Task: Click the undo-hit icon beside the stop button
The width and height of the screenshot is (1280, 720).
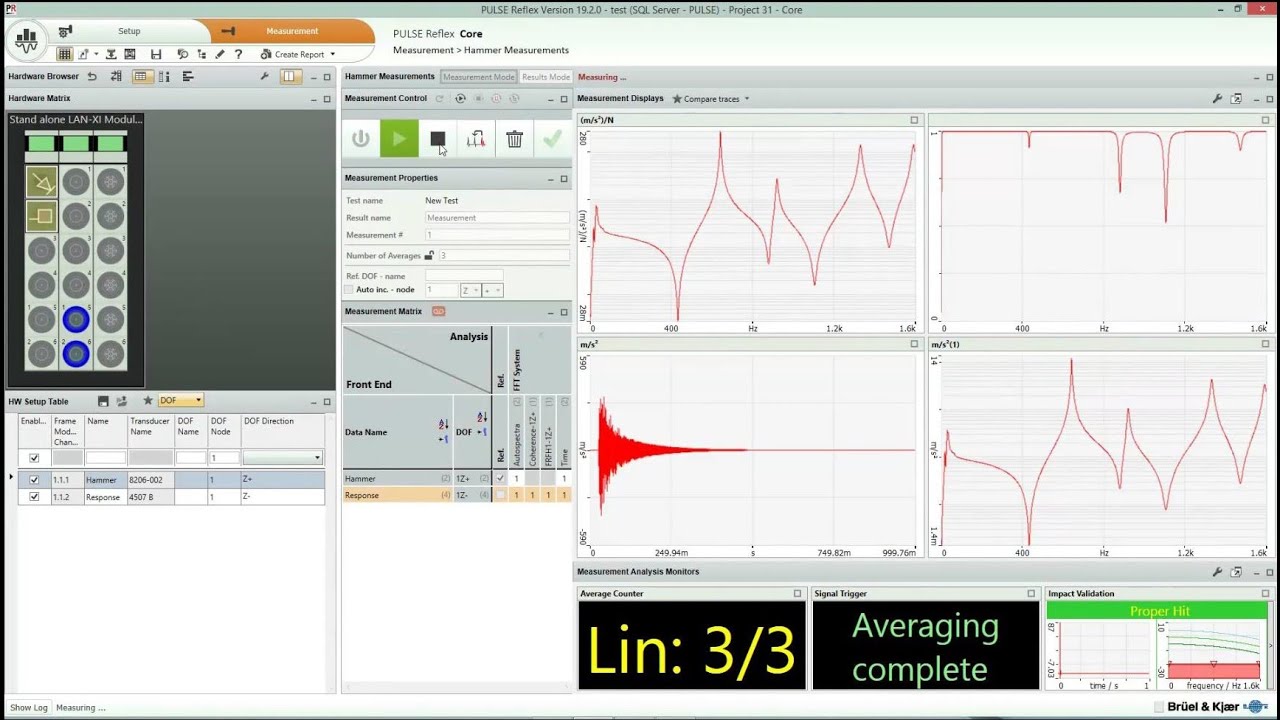Action: coord(476,139)
